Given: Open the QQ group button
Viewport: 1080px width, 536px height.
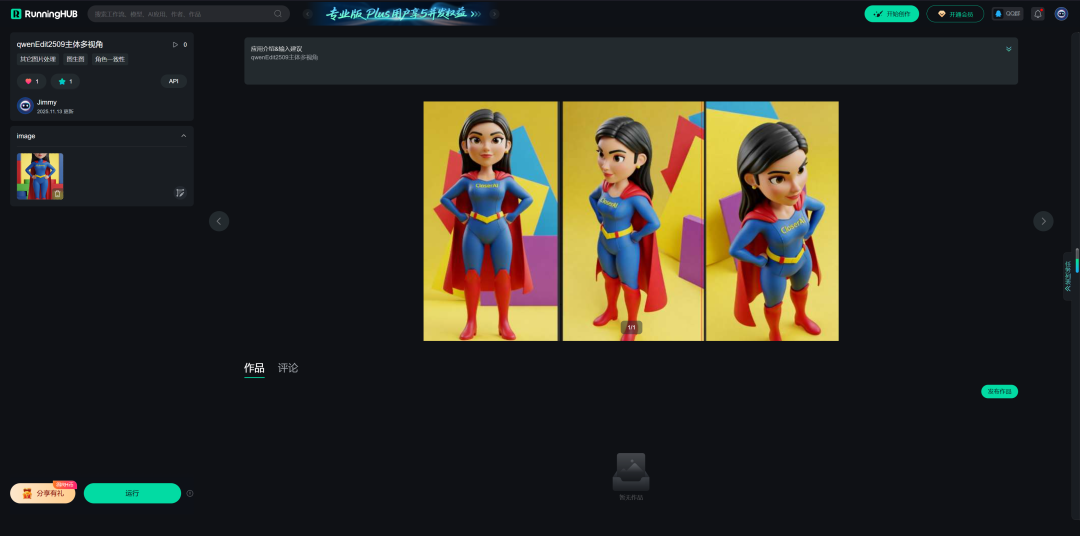Looking at the screenshot, I should [x=1007, y=14].
